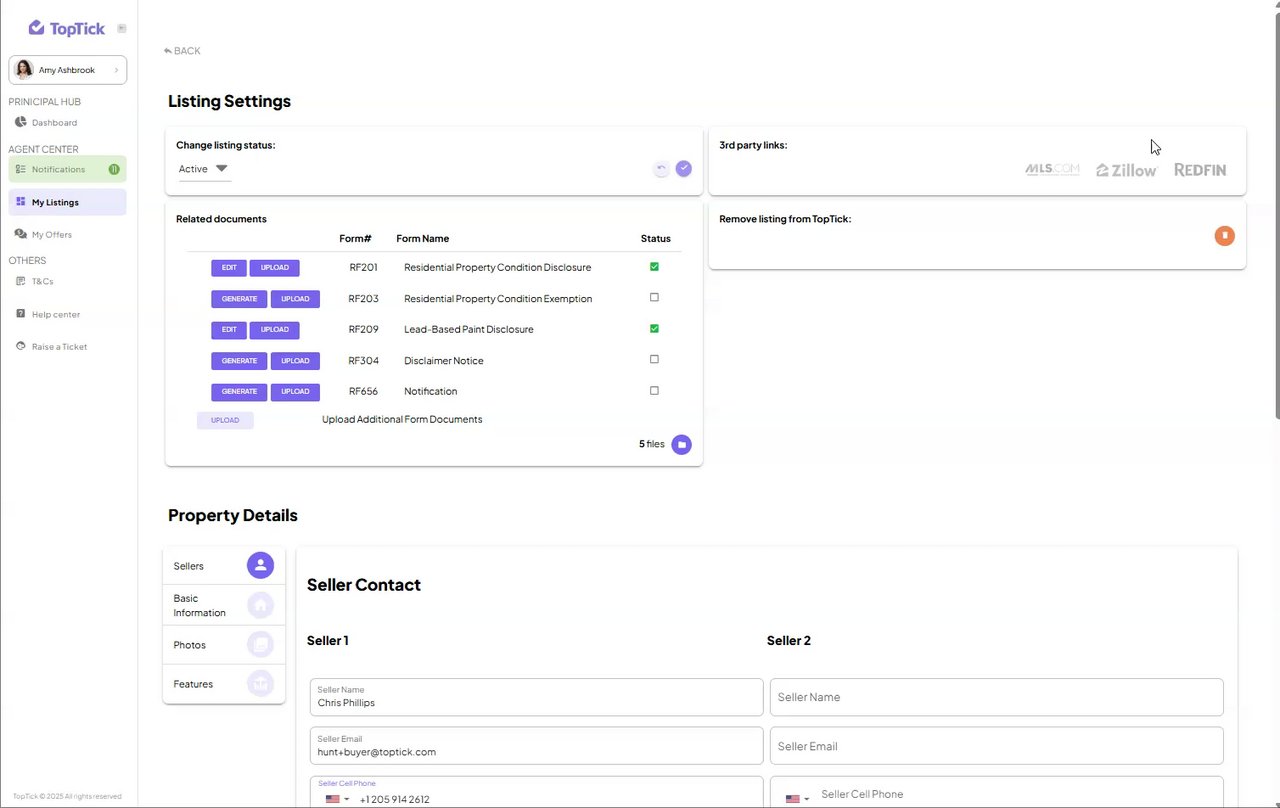Collapse the sidebar next to TopTick logo
The width and height of the screenshot is (1280, 808).
tap(122, 29)
